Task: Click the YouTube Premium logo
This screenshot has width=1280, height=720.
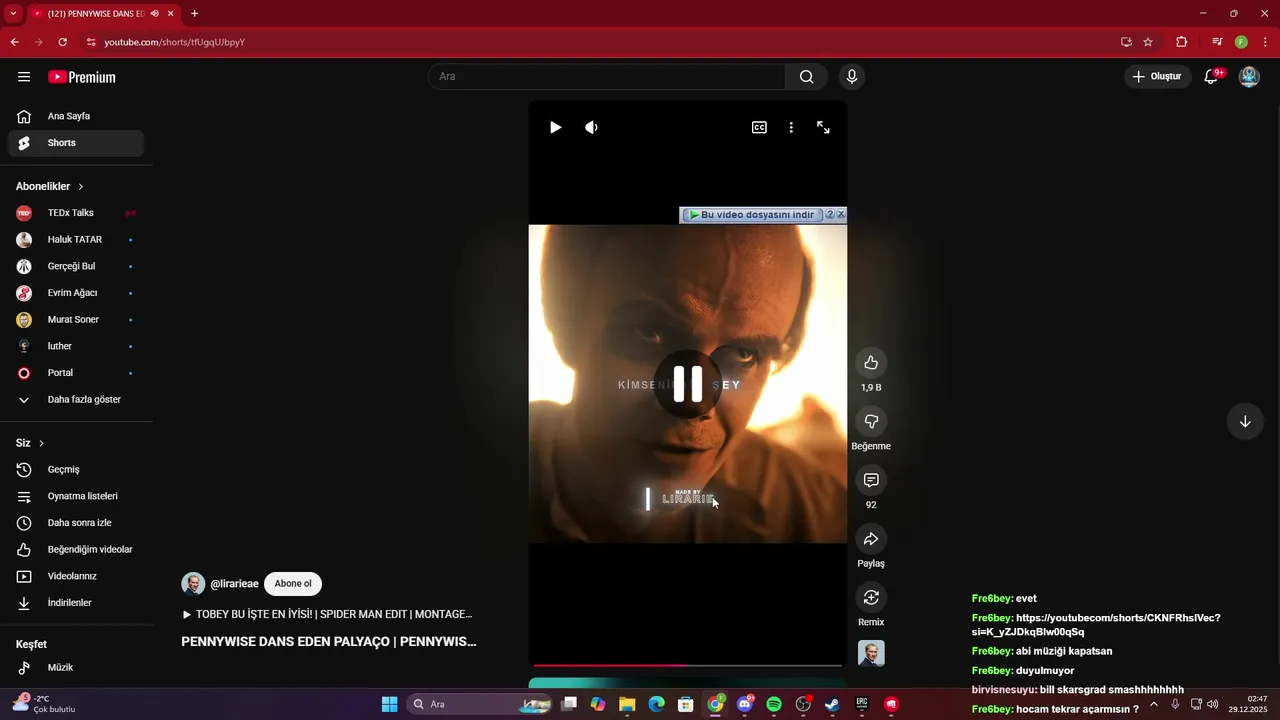Action: 82,77
